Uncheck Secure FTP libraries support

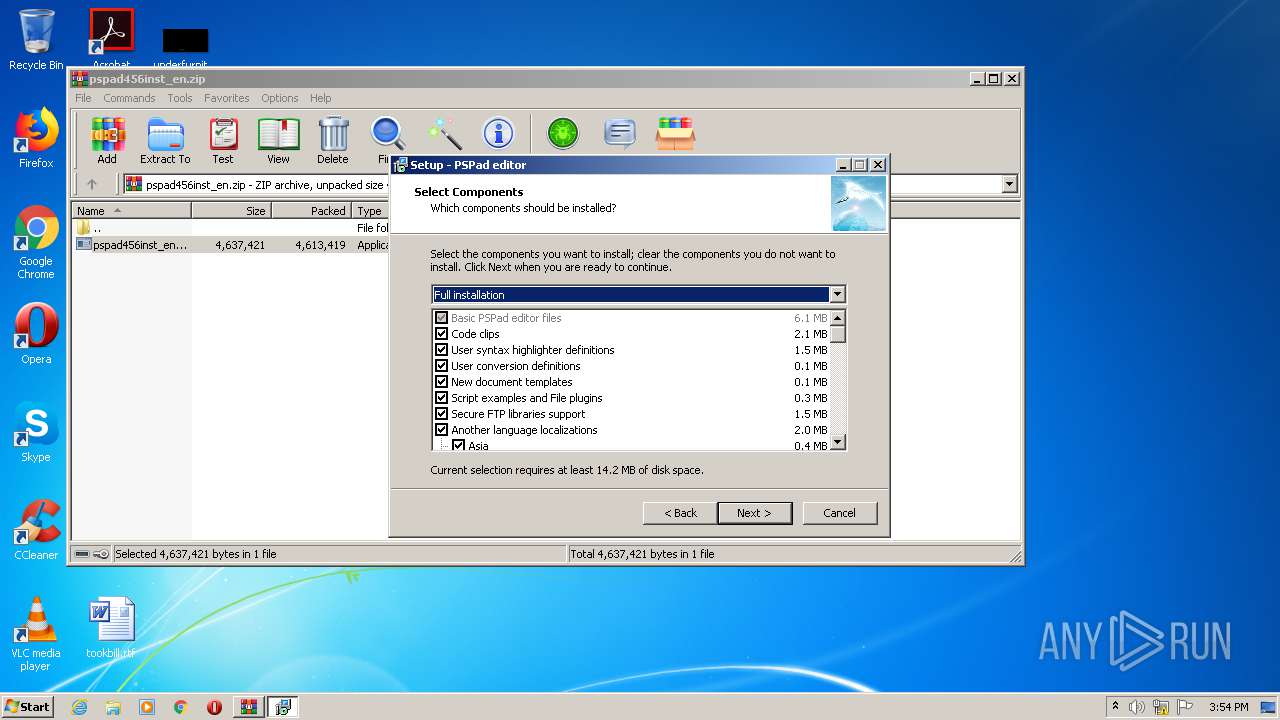coord(441,414)
